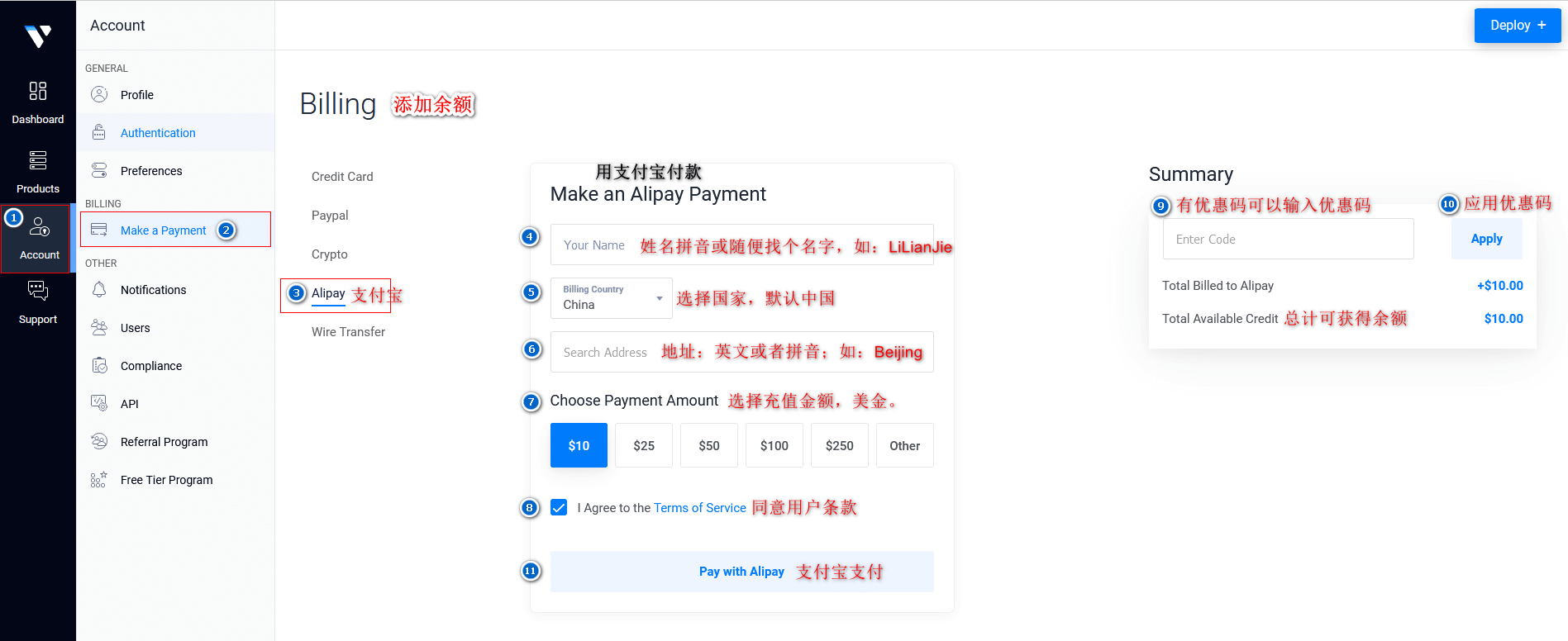Choose the $50 payment amount
The height and width of the screenshot is (641, 1568).
[x=709, y=445]
